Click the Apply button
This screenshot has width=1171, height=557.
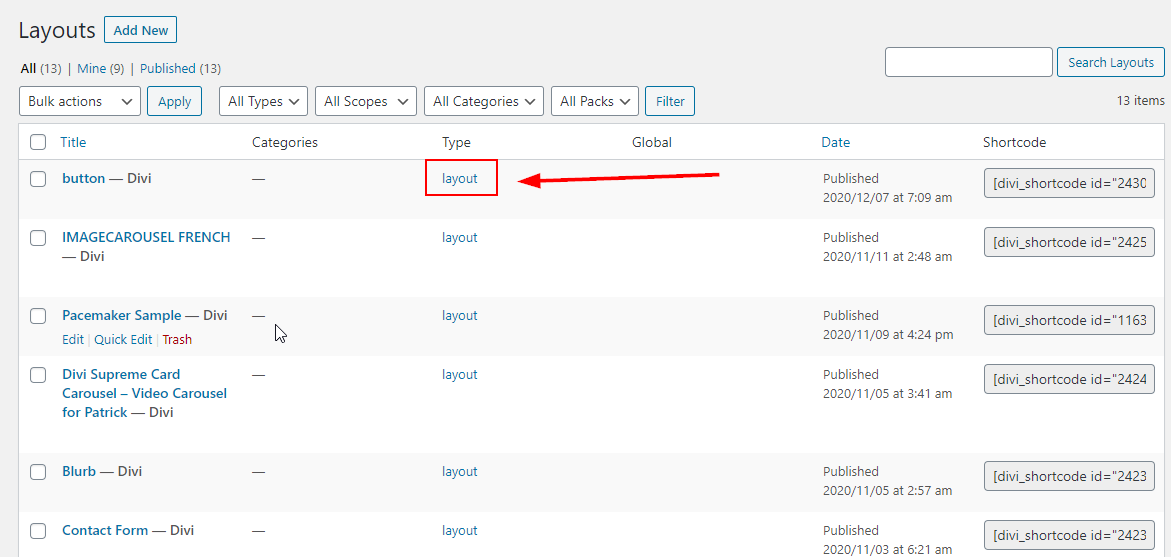[175, 101]
